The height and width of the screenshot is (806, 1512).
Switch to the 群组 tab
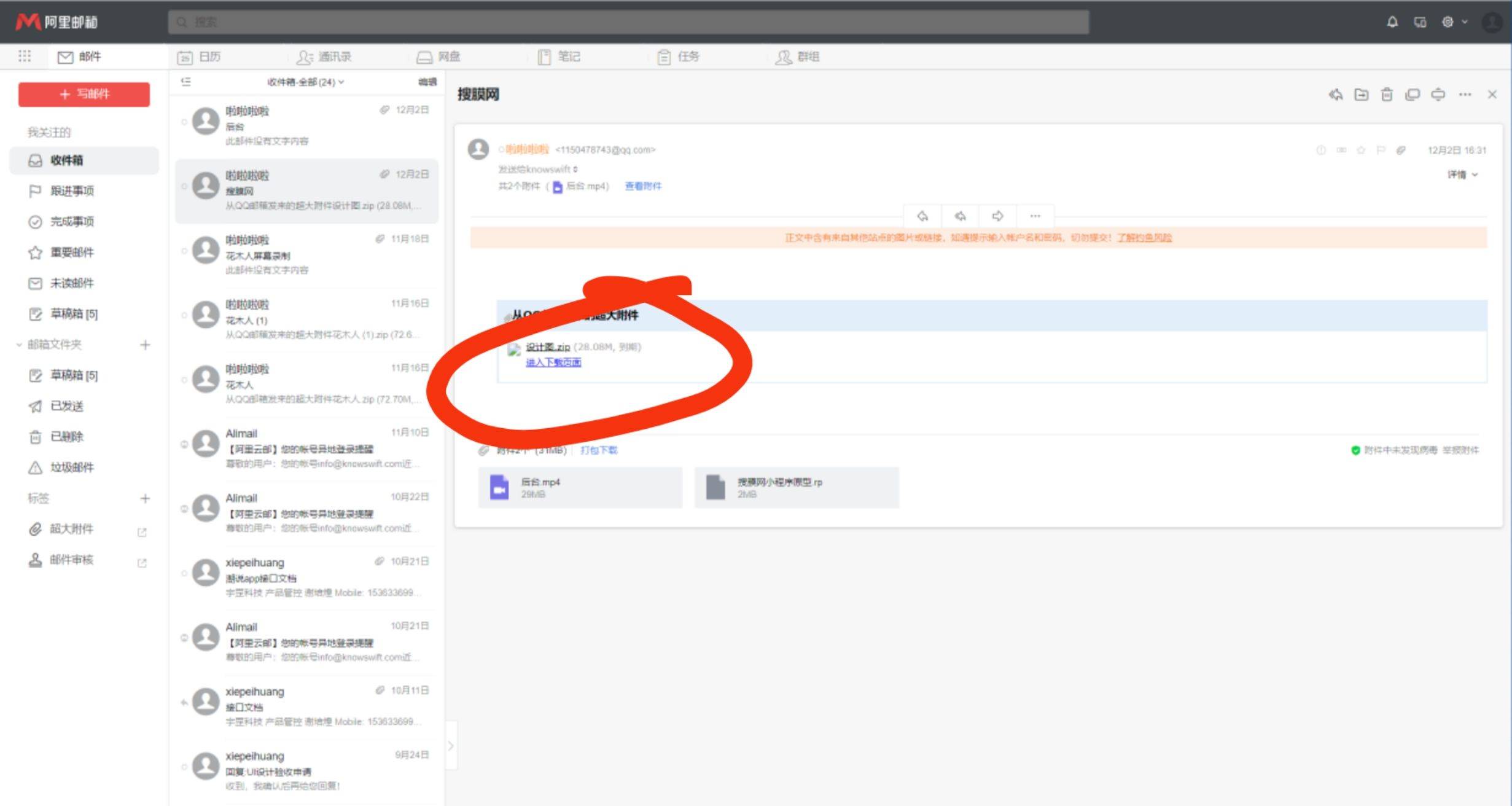click(797, 57)
